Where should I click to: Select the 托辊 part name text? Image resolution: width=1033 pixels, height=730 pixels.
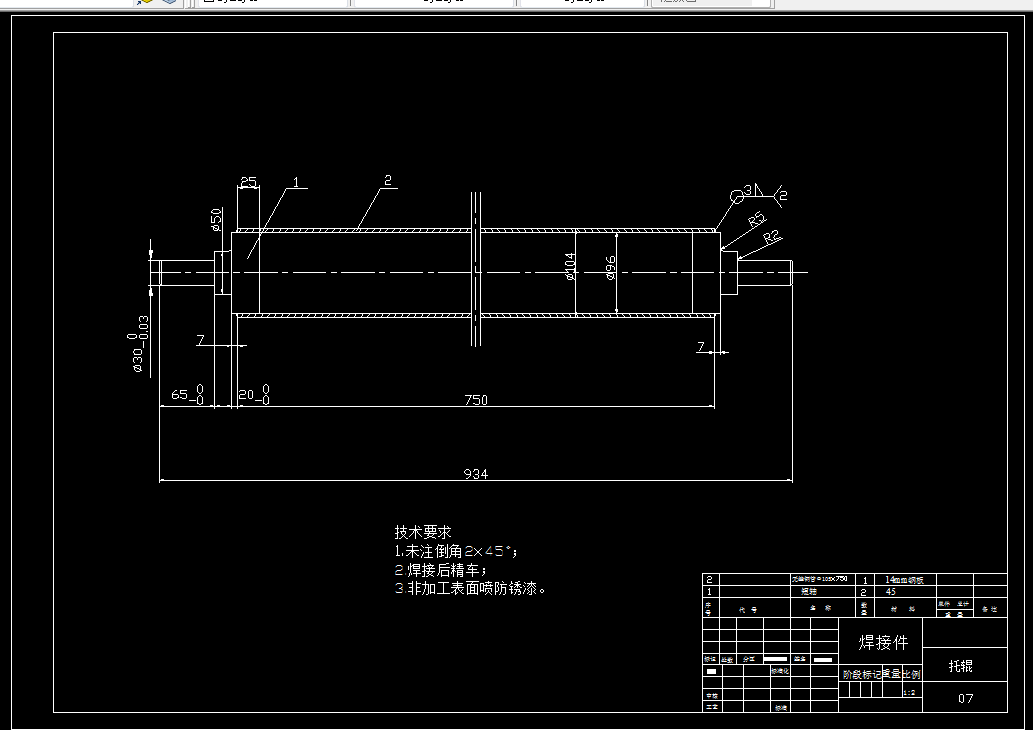tap(960, 666)
